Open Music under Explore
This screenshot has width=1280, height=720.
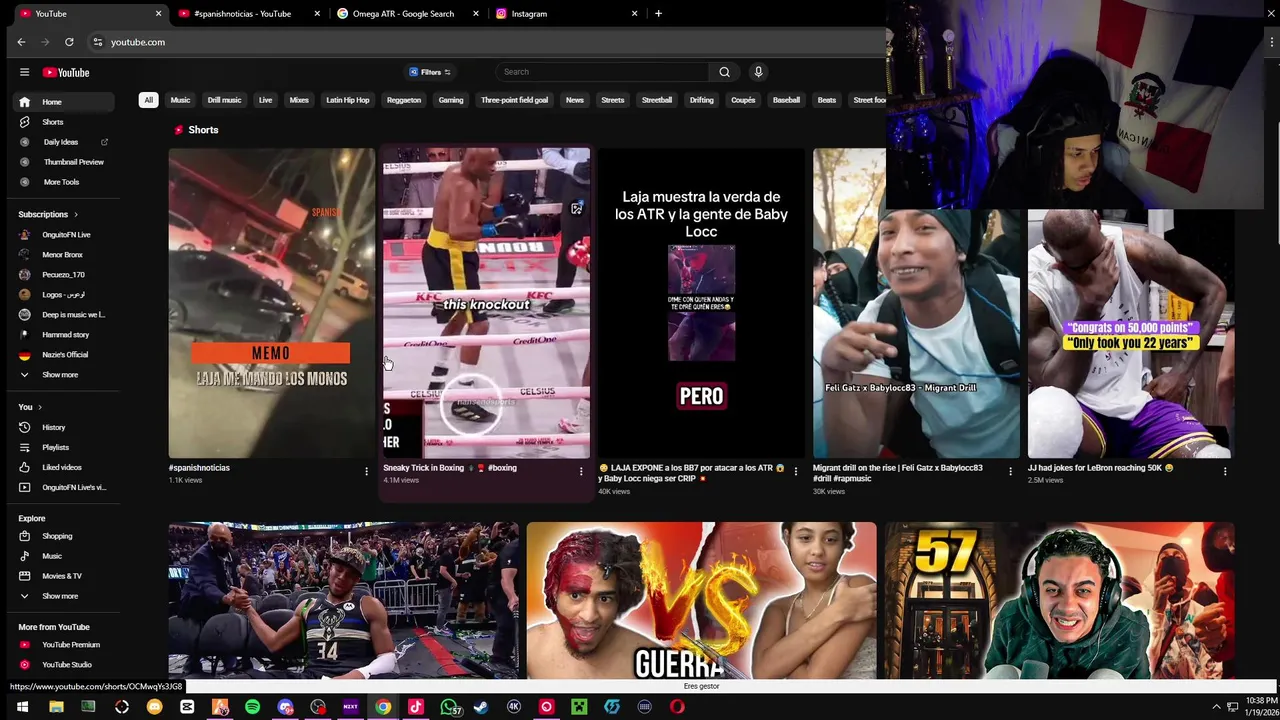64,556
